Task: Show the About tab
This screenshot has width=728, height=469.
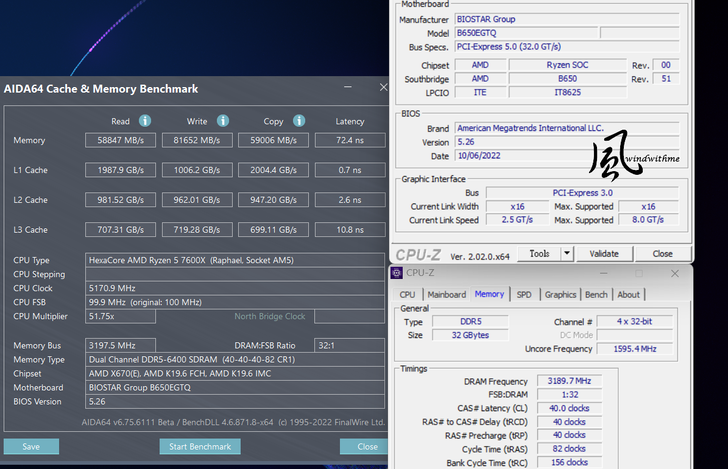Action: point(628,295)
